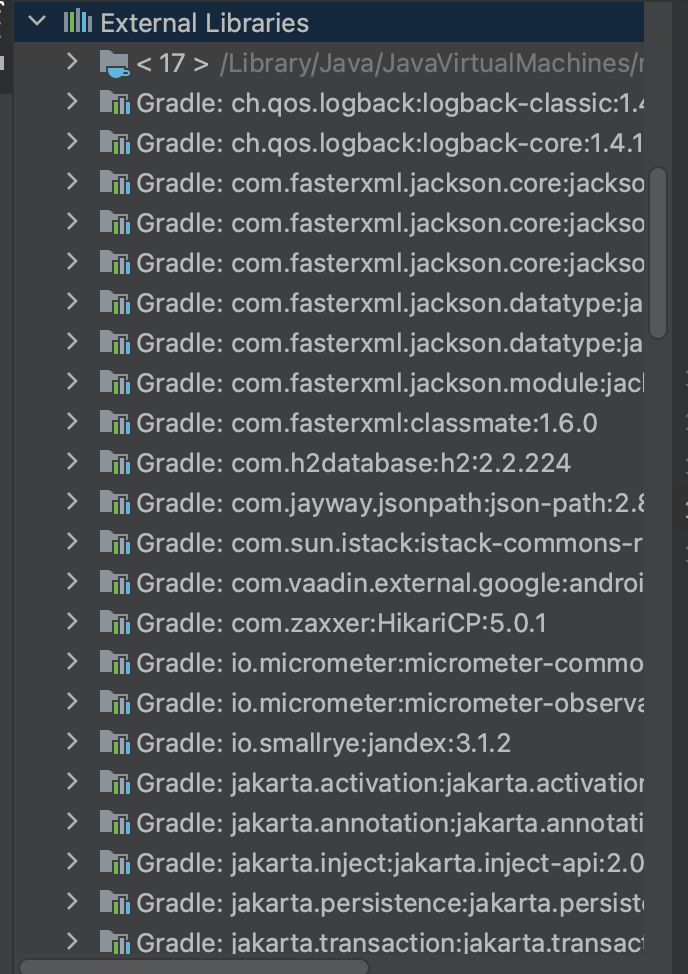Viewport: 688px width, 974px height.
Task: Click the library icon for jakarta.annotation
Action: pyautogui.click(x=115, y=822)
